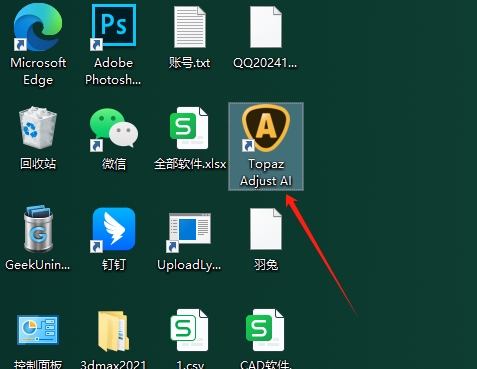The width and height of the screenshot is (477, 369).
Task: Select the CAD软件 spreadsheet file icon
Action: [265, 330]
